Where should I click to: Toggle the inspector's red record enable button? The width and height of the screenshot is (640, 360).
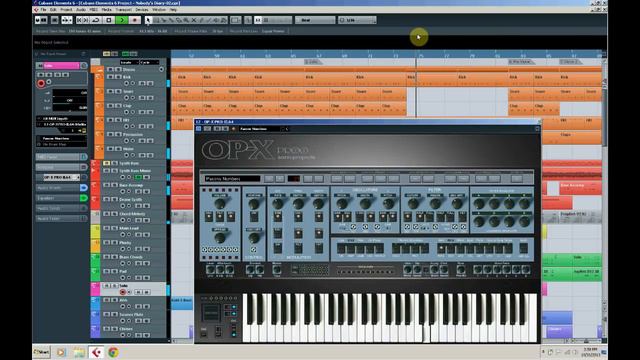41,83
